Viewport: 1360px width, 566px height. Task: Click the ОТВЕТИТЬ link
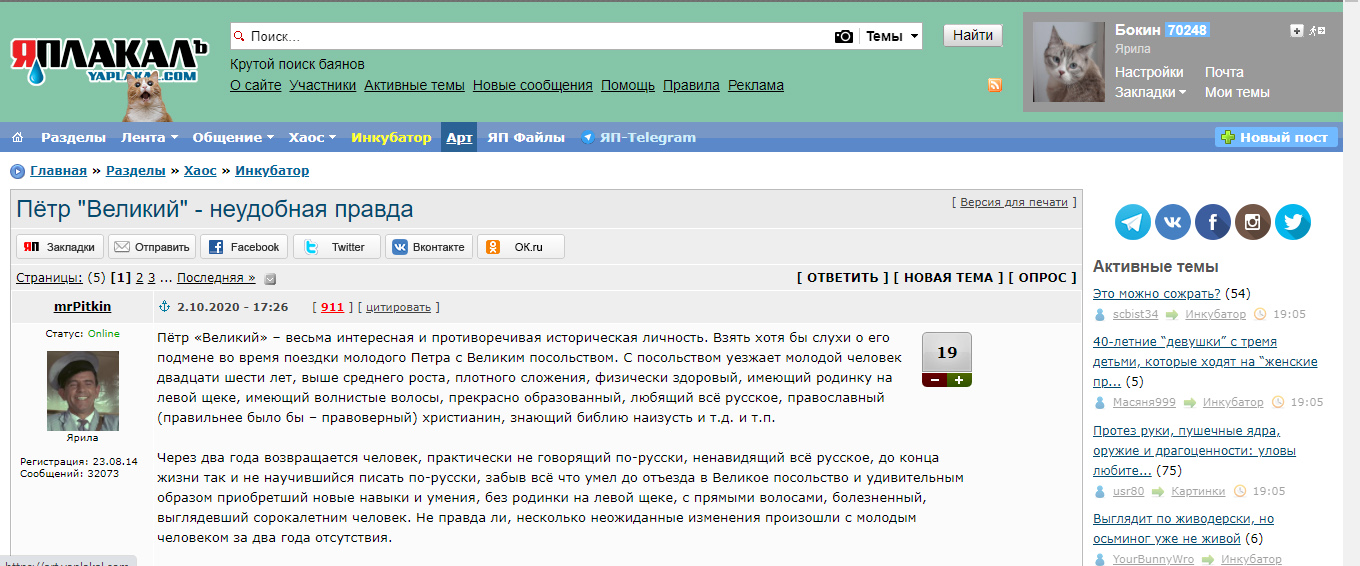843,278
